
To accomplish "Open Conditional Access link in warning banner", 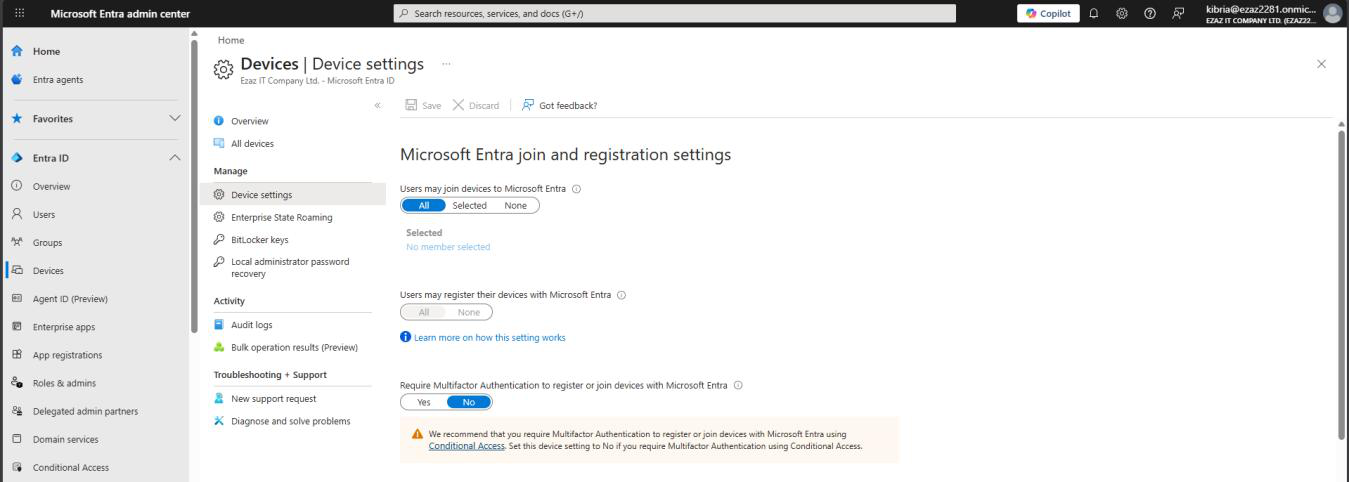I will click(466, 446).
